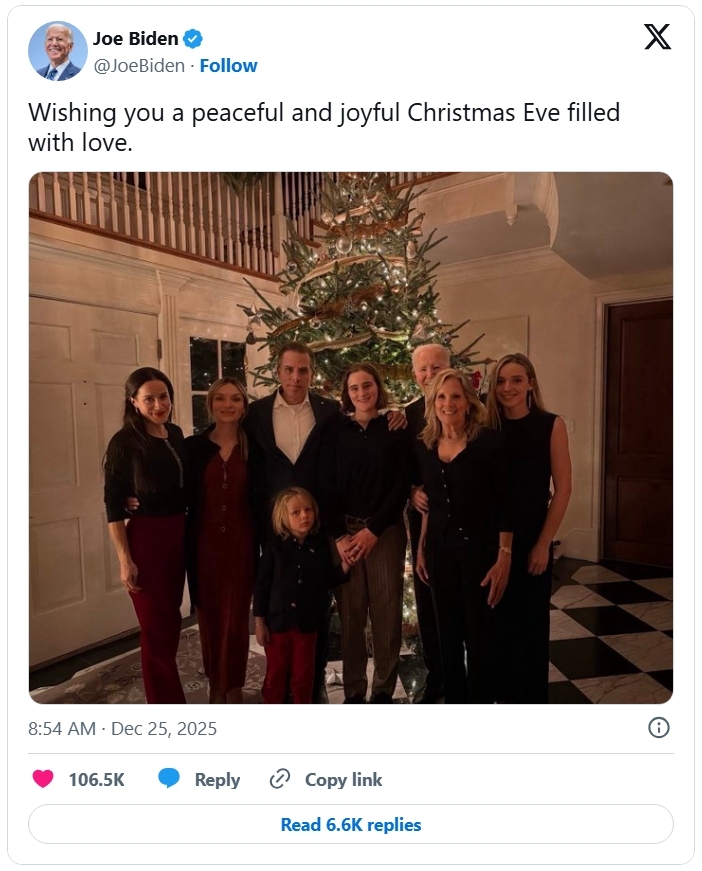Image resolution: width=702 pixels, height=871 pixels.
Task: Like the post with the heart icon
Action: pyautogui.click(x=43, y=779)
